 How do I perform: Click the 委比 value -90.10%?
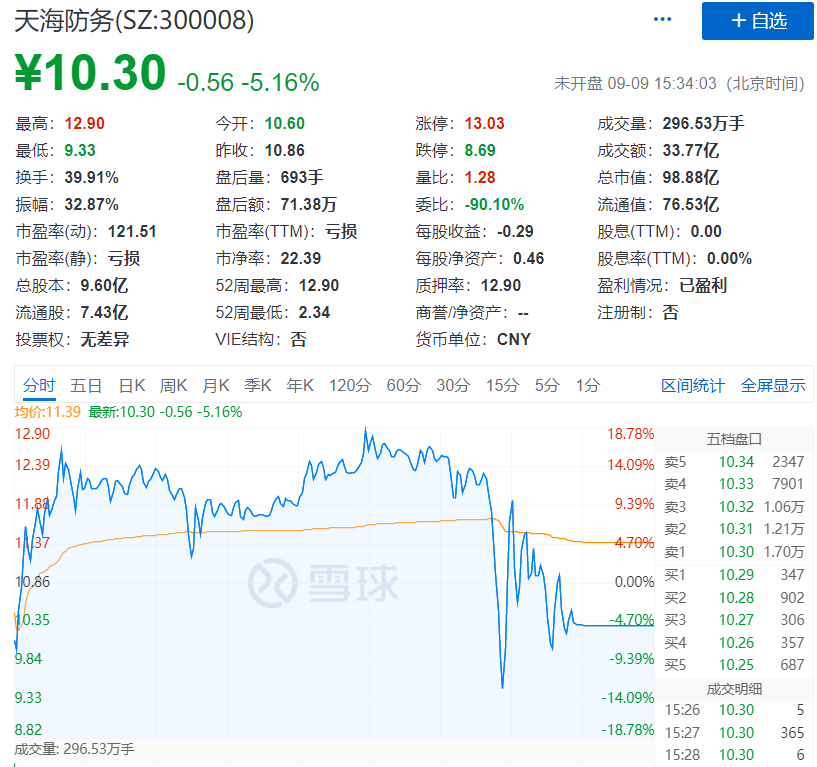[494, 205]
